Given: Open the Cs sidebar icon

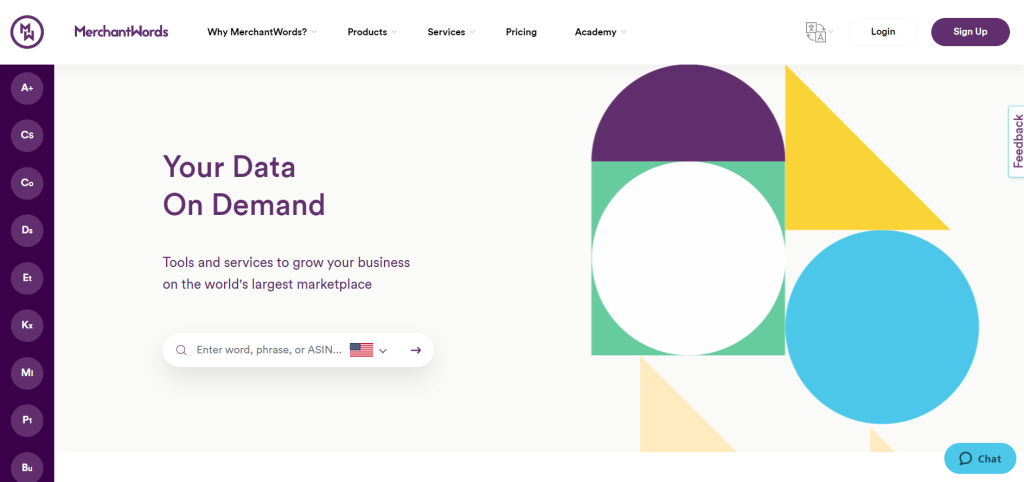Looking at the screenshot, I should coord(27,135).
